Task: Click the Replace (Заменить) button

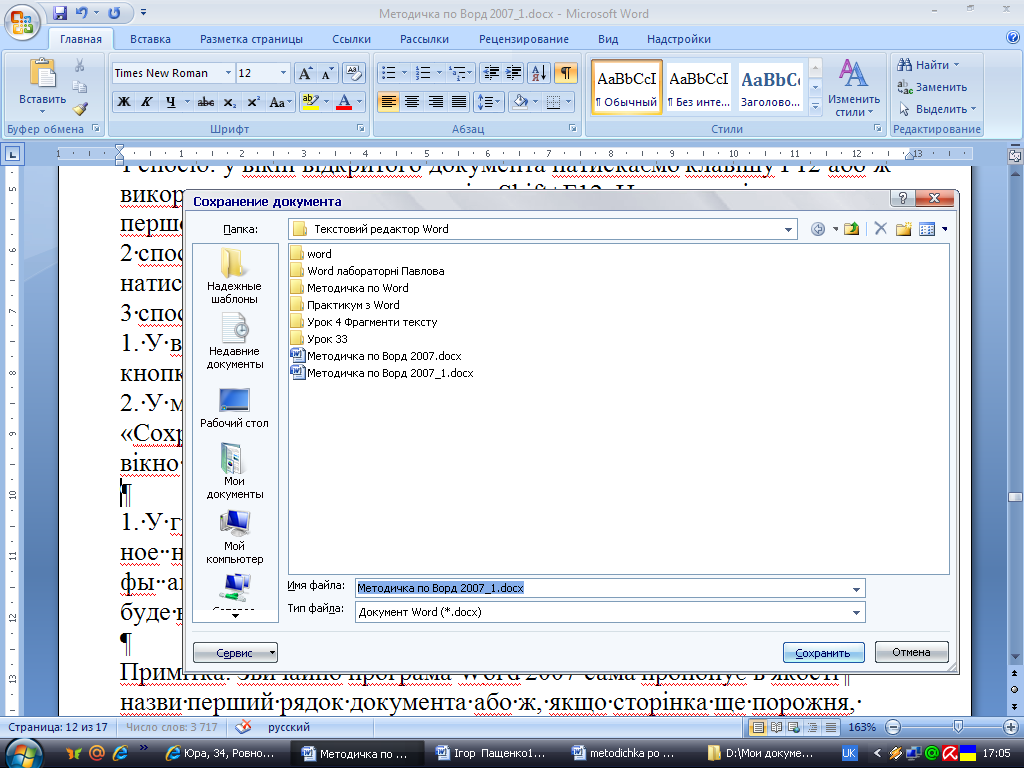Action: [x=932, y=87]
